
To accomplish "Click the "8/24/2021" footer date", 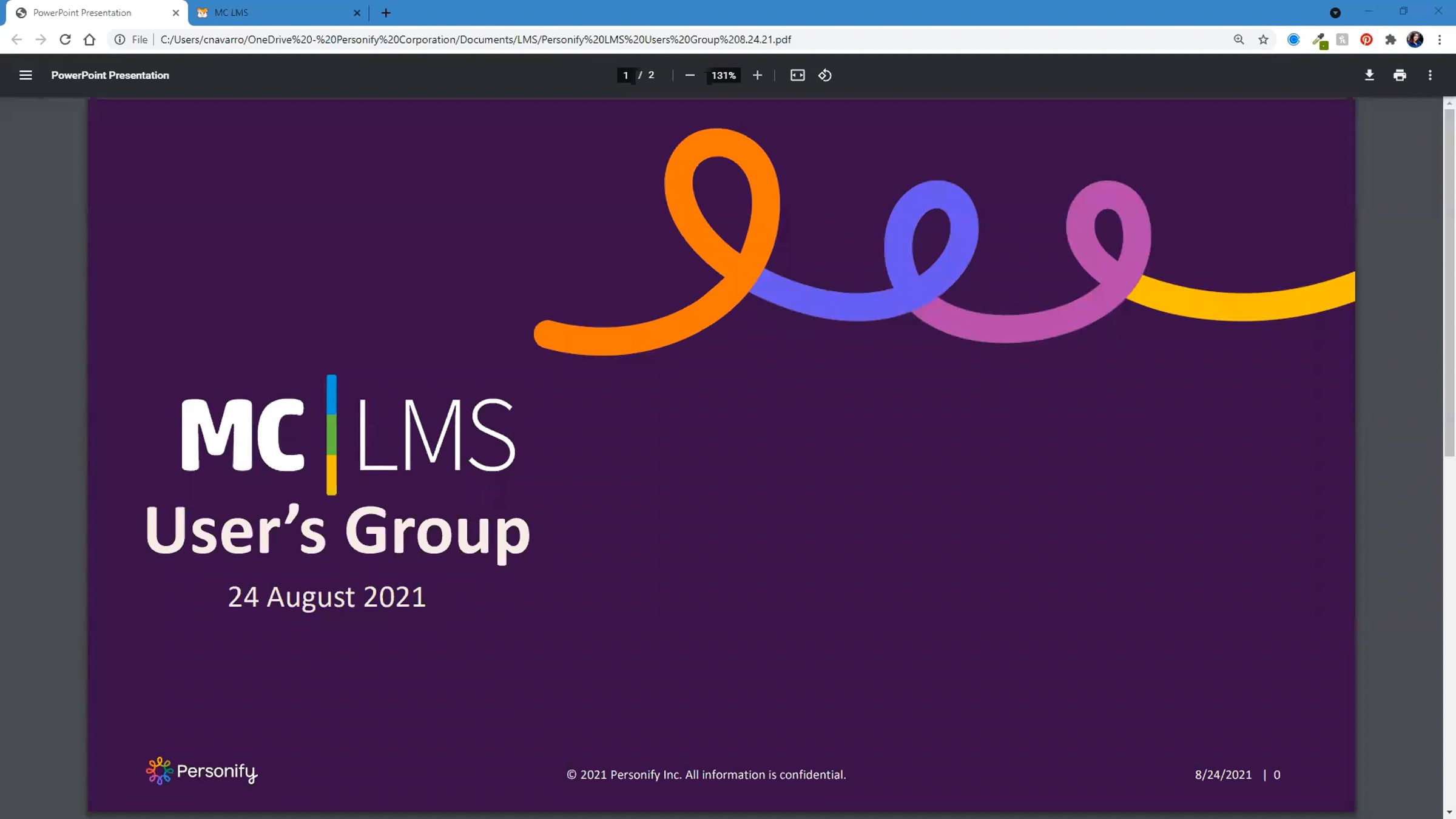I will [1223, 775].
